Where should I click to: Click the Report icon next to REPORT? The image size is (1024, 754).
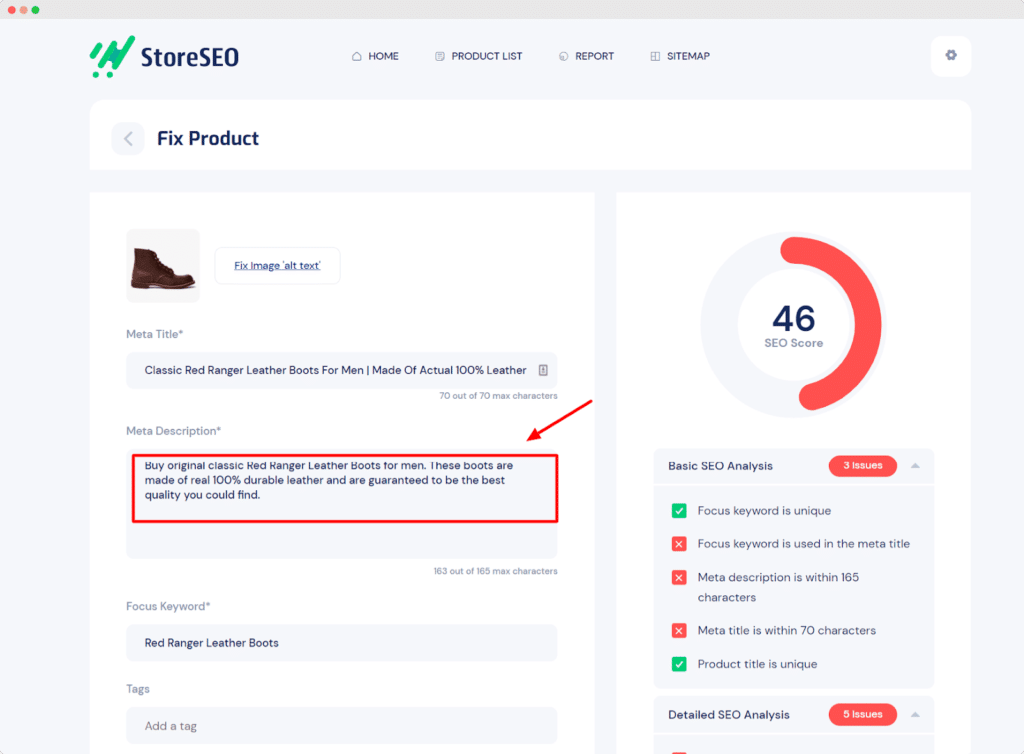[x=563, y=56]
